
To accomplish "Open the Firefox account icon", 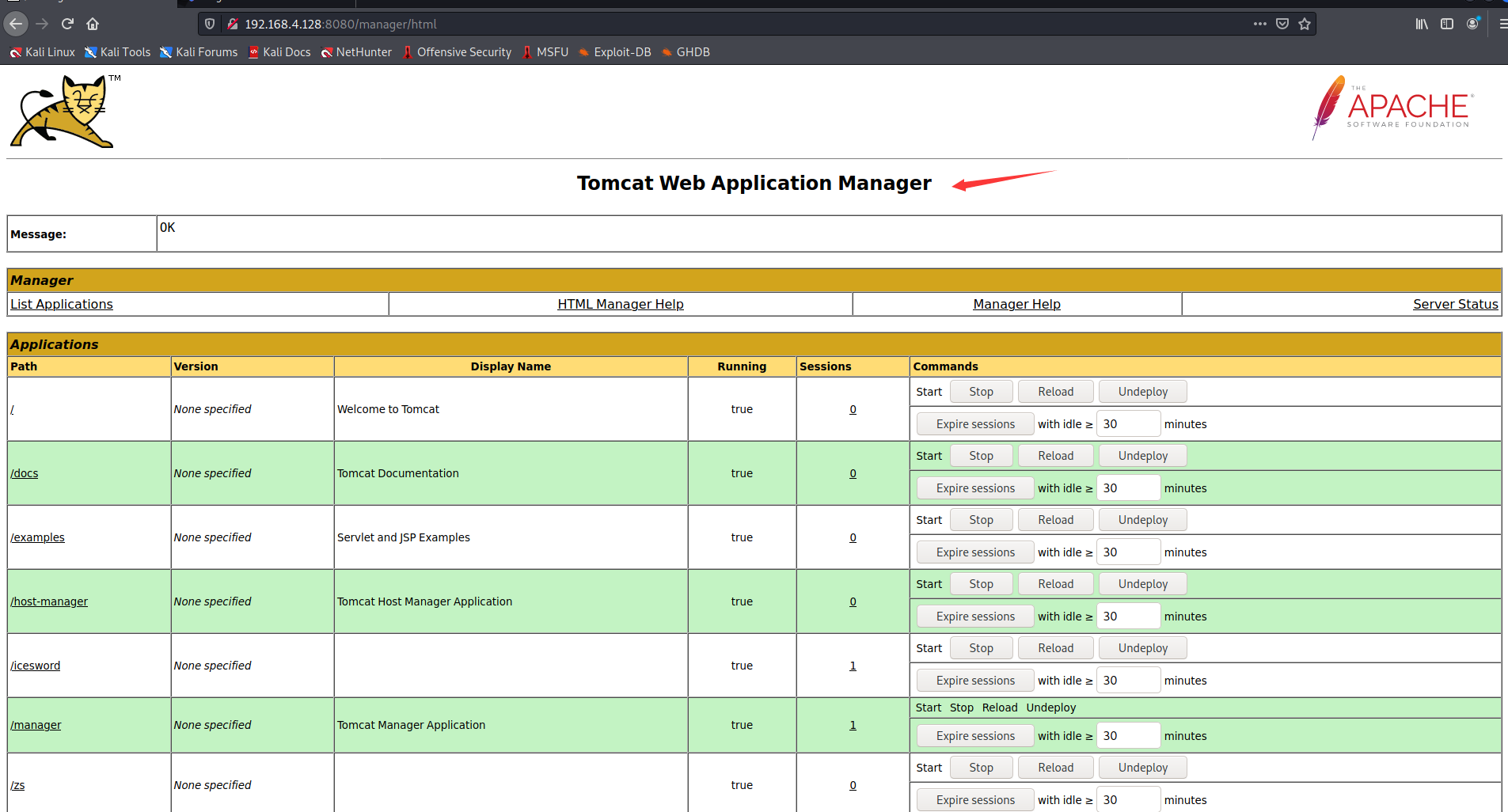I will [x=1472, y=24].
